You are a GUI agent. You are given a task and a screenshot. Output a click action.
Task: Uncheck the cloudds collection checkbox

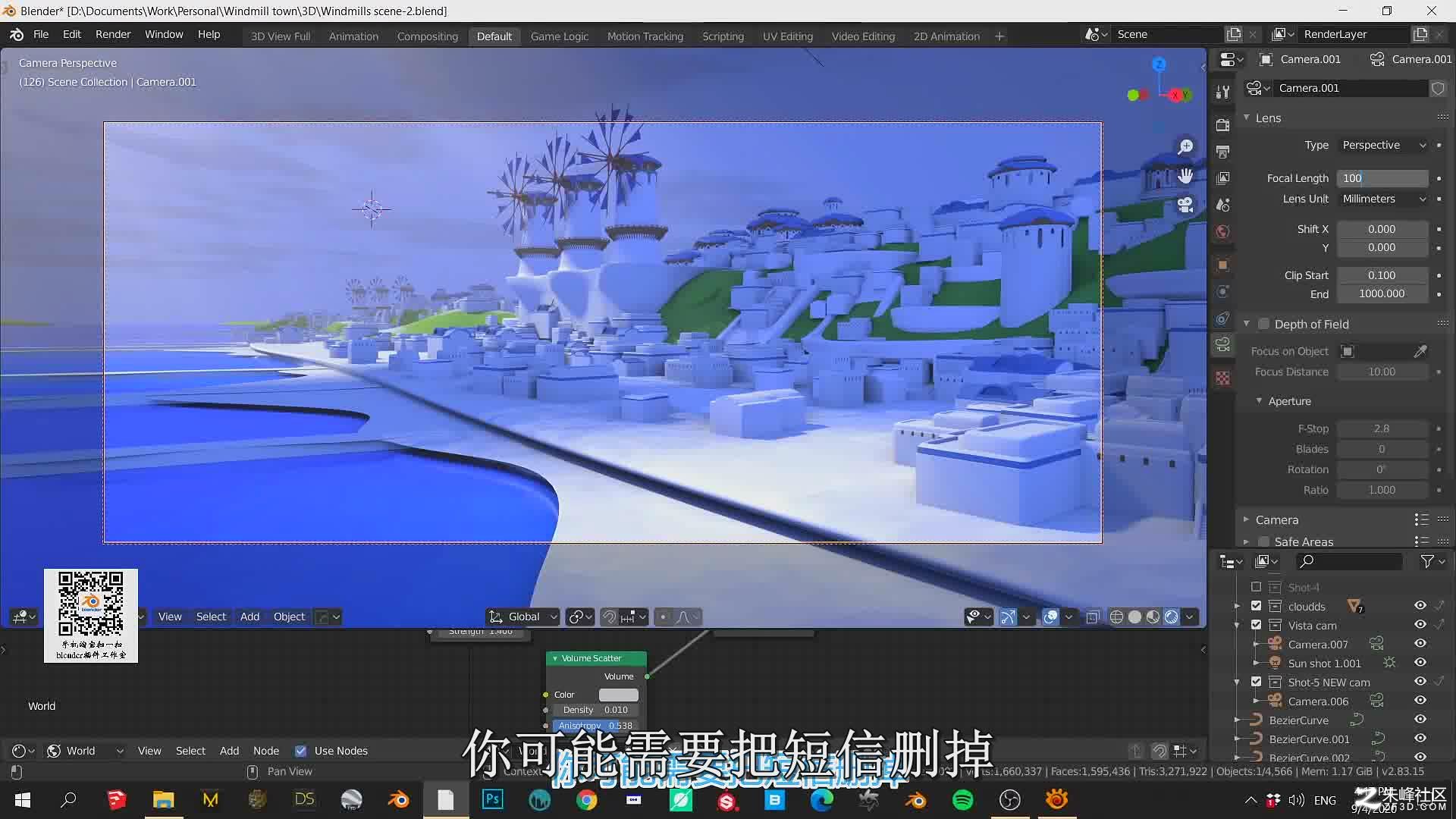click(1256, 606)
